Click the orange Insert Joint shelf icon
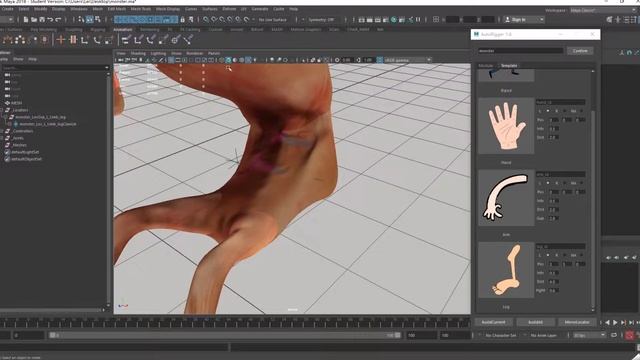Screen dimensions: 640x360 pyautogui.click(x=73, y=40)
